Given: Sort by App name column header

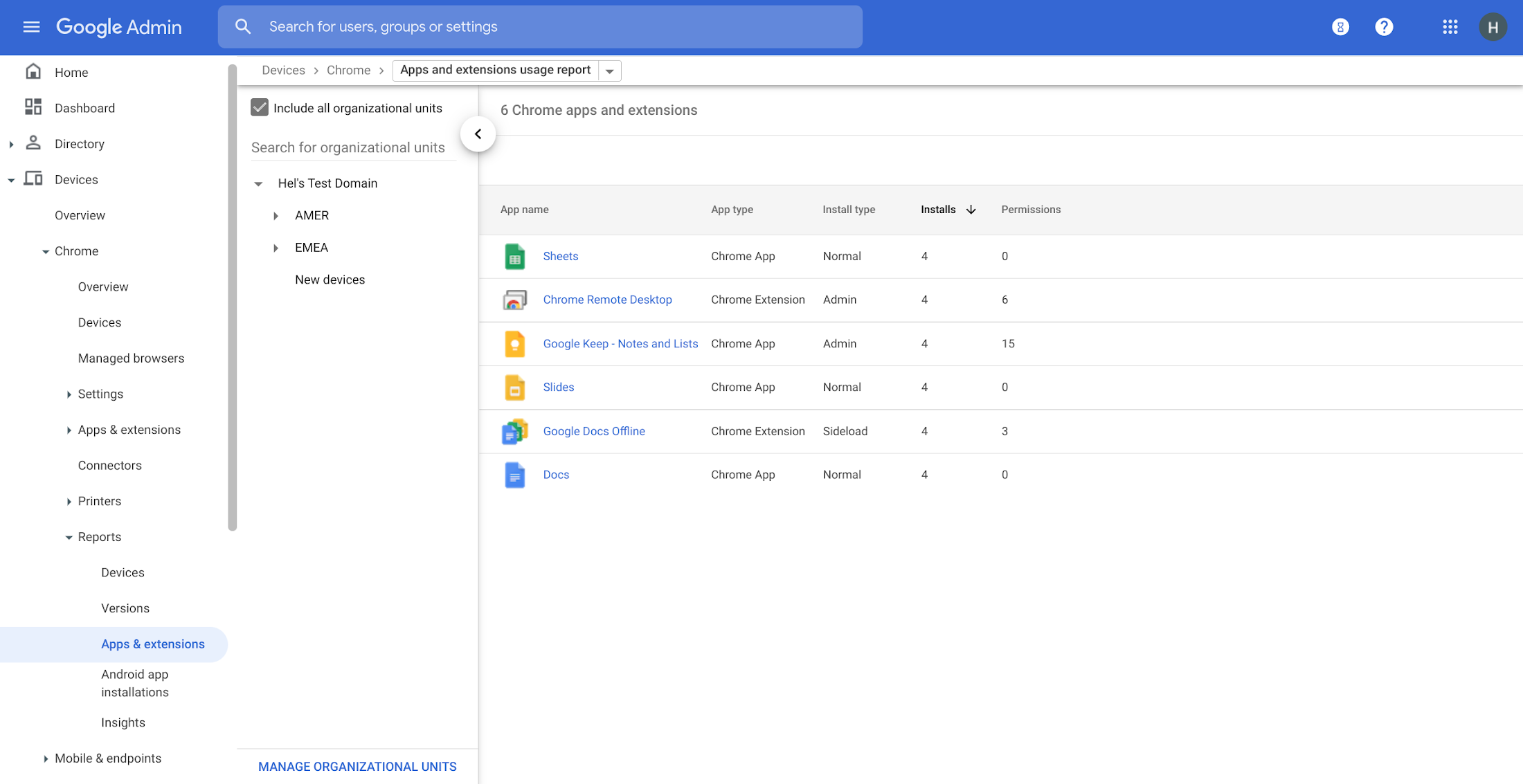Looking at the screenshot, I should [524, 210].
